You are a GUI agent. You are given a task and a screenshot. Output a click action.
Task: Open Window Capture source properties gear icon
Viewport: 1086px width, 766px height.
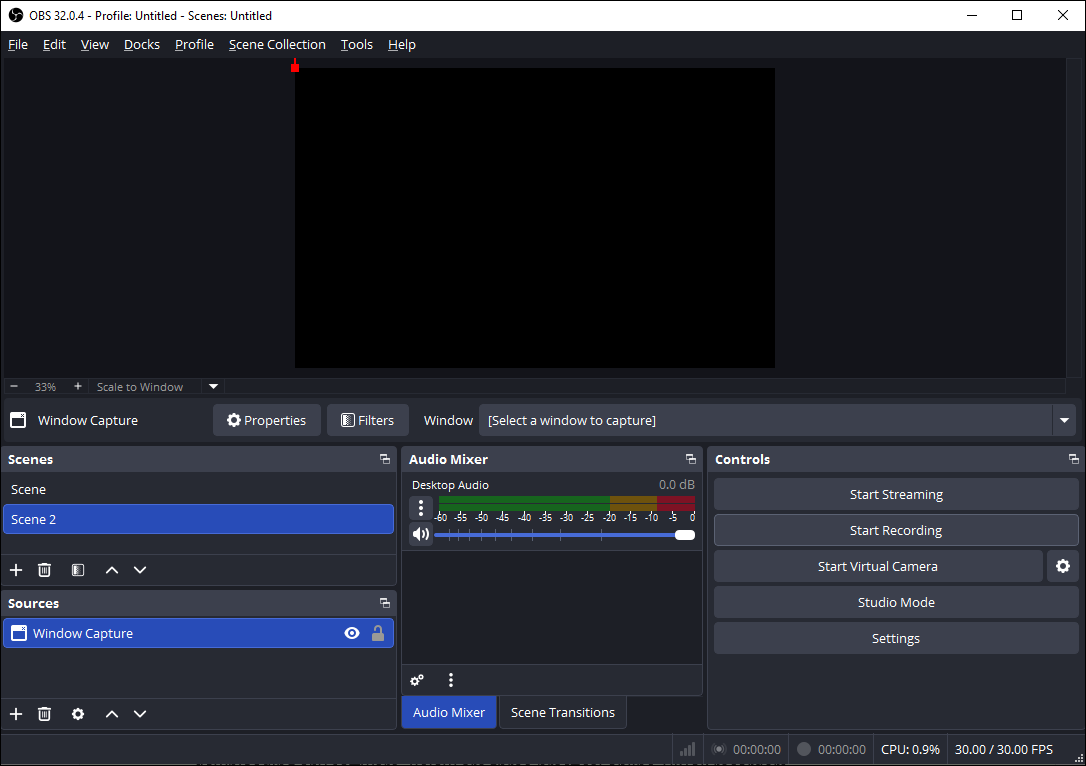click(77, 714)
